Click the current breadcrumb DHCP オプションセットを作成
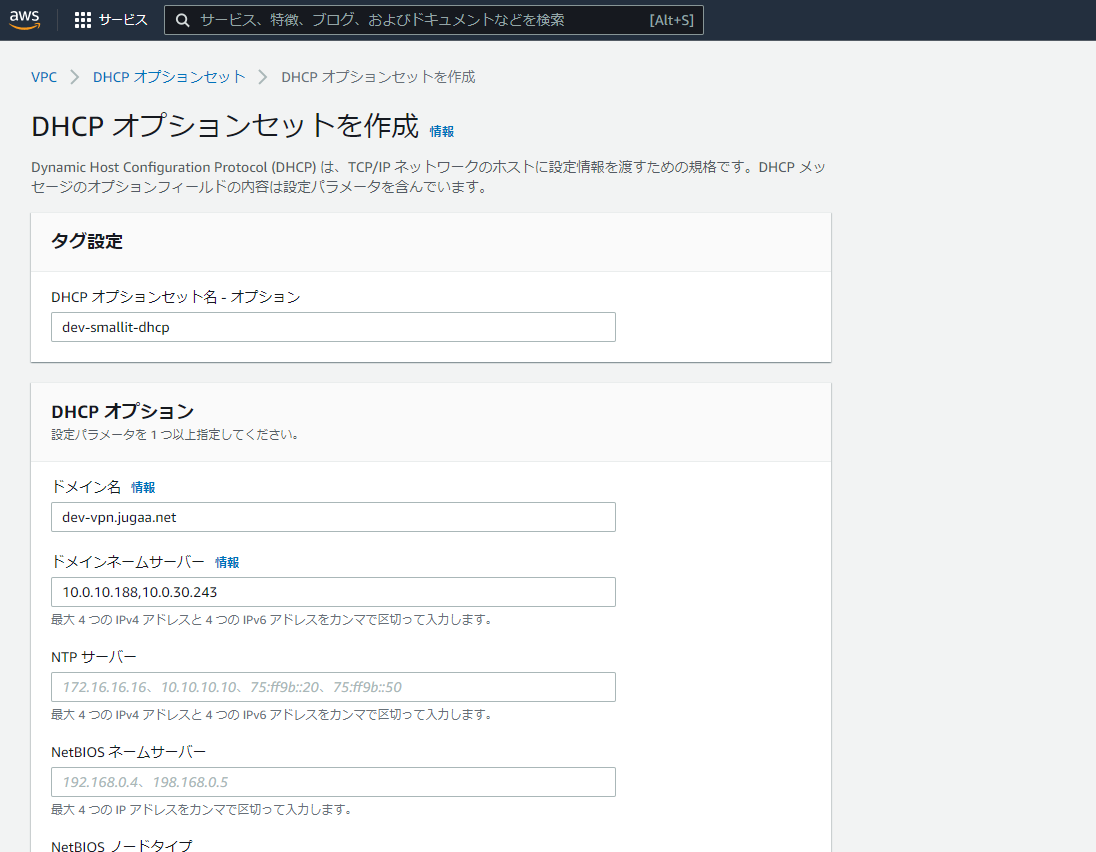Image resolution: width=1096 pixels, height=852 pixels. tap(378, 77)
